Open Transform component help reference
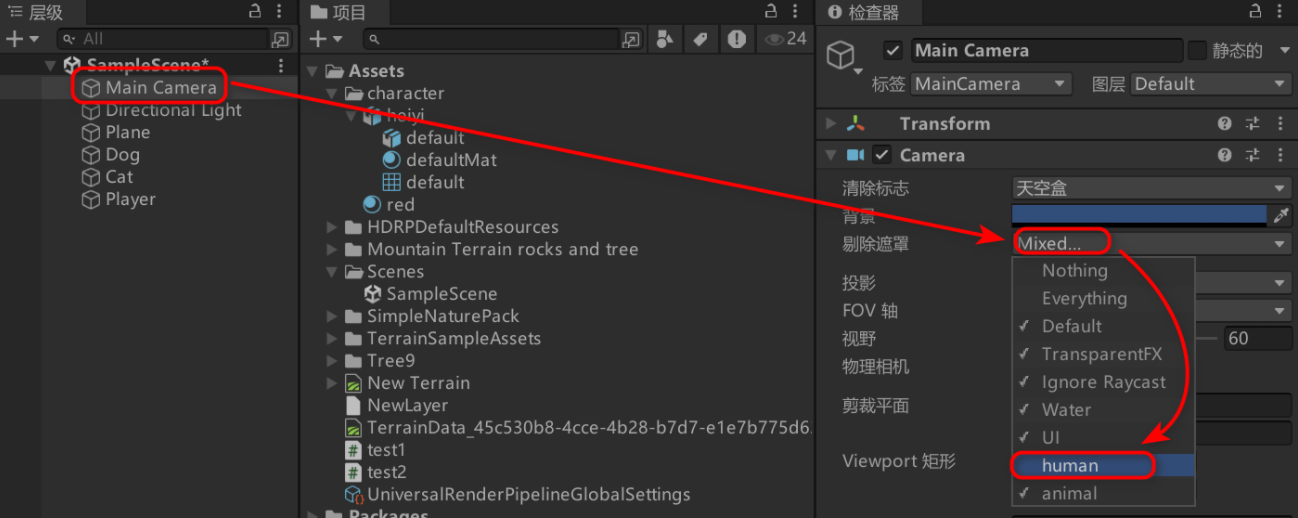The width and height of the screenshot is (1298, 518). point(1224,124)
